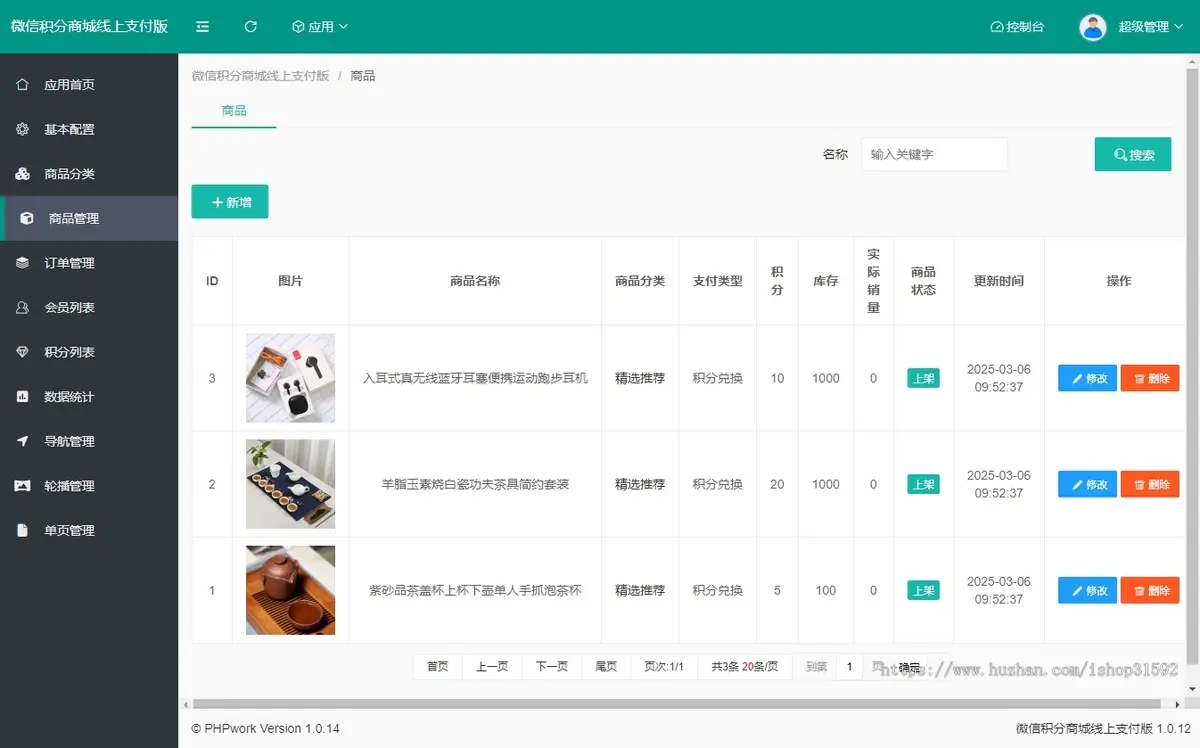Viewport: 1200px width, 748px height.
Task: Click the cubes icon beside 商品分类
Action: [x=22, y=174]
